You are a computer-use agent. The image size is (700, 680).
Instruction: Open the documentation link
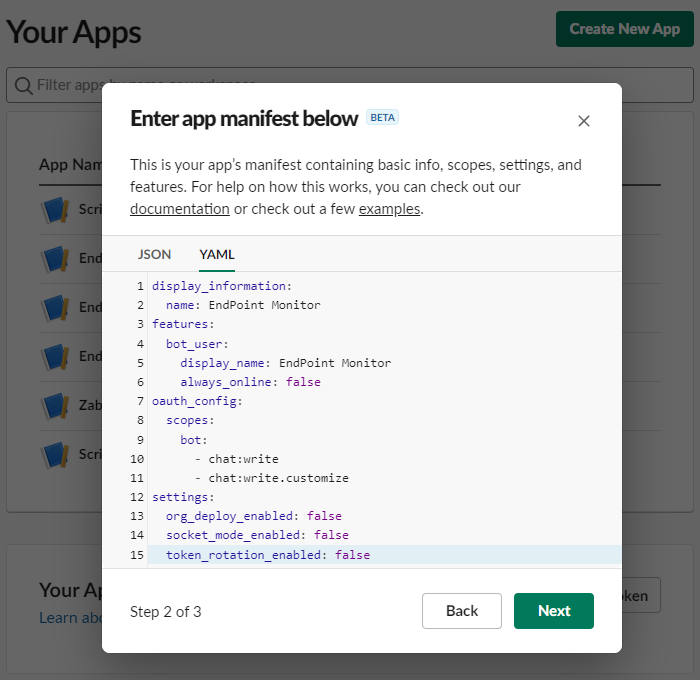179,209
